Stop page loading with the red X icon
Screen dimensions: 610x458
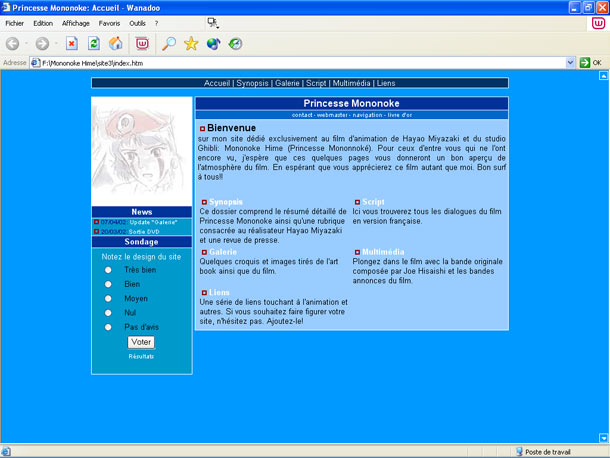(x=72, y=44)
